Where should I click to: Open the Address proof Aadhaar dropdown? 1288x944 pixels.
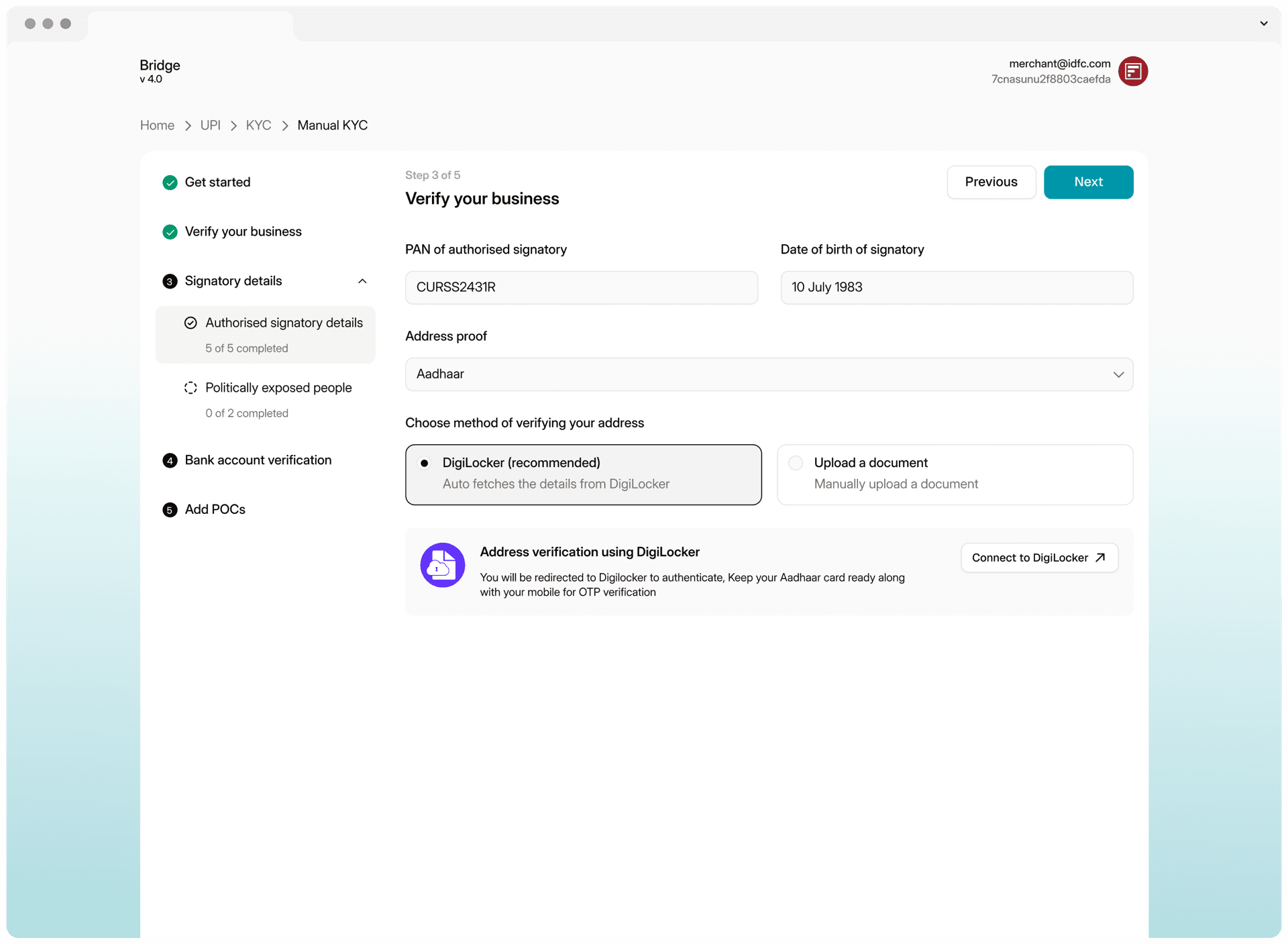[769, 374]
